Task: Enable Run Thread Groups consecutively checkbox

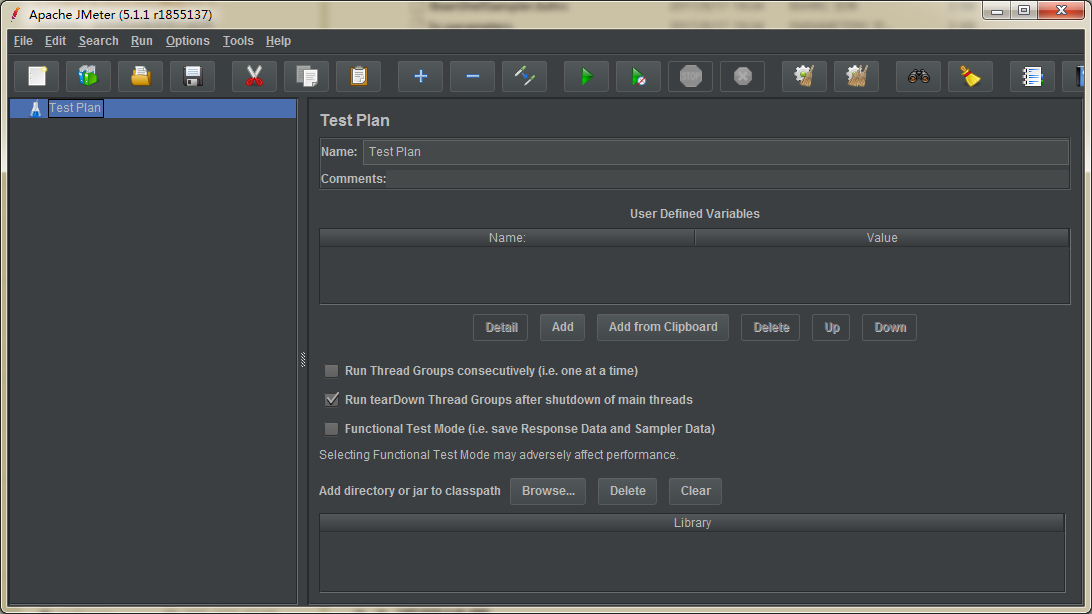Action: tap(332, 371)
